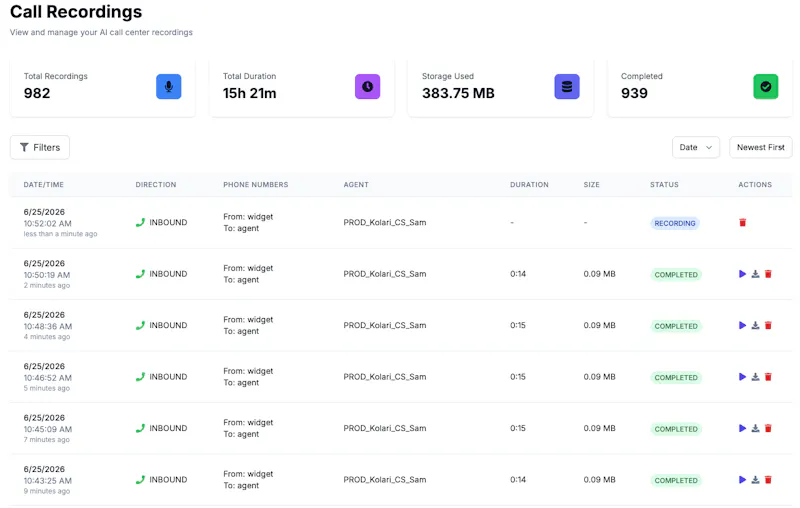Click the 982 total recordings value

click(x=37, y=93)
